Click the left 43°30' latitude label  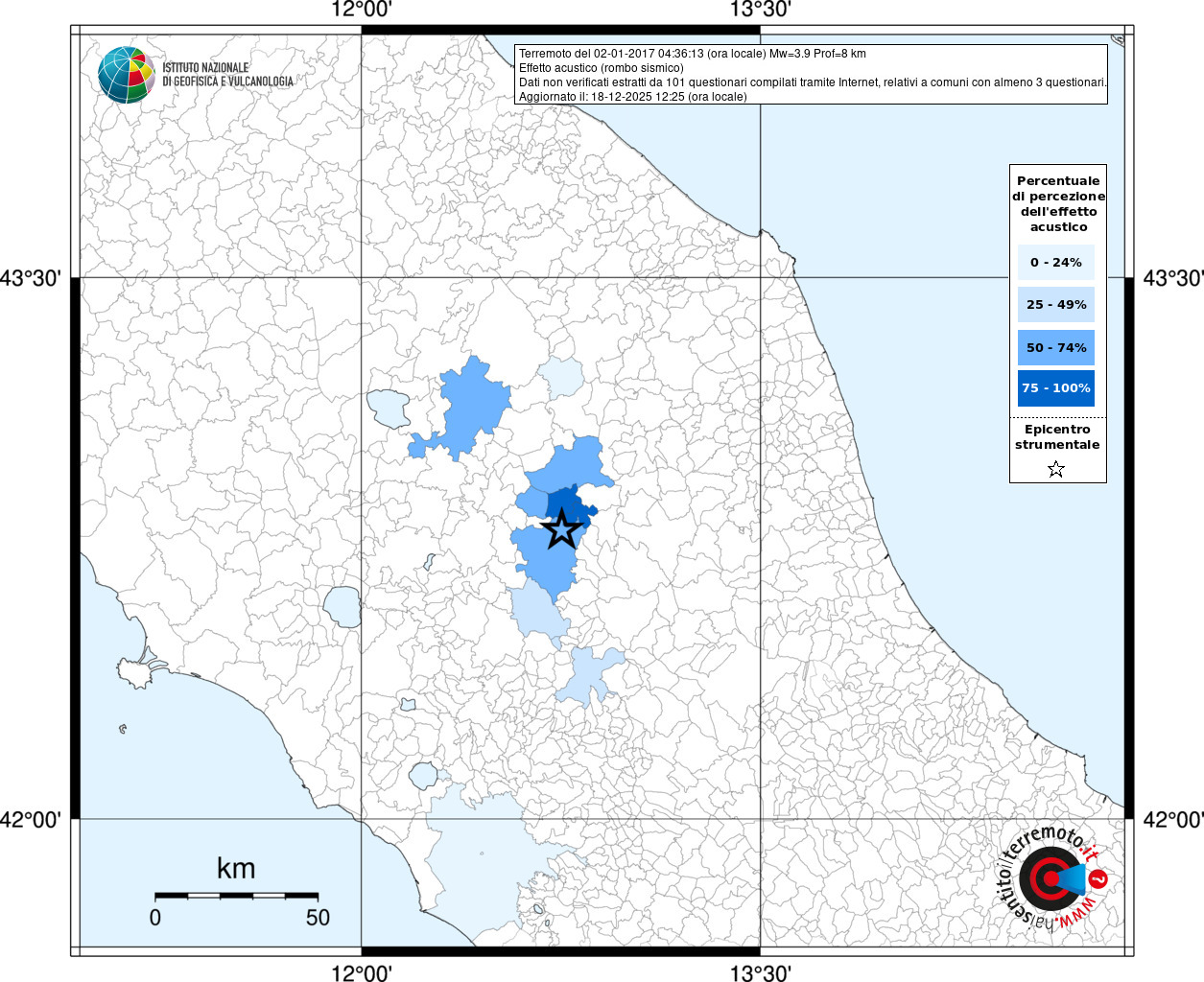tap(32, 278)
